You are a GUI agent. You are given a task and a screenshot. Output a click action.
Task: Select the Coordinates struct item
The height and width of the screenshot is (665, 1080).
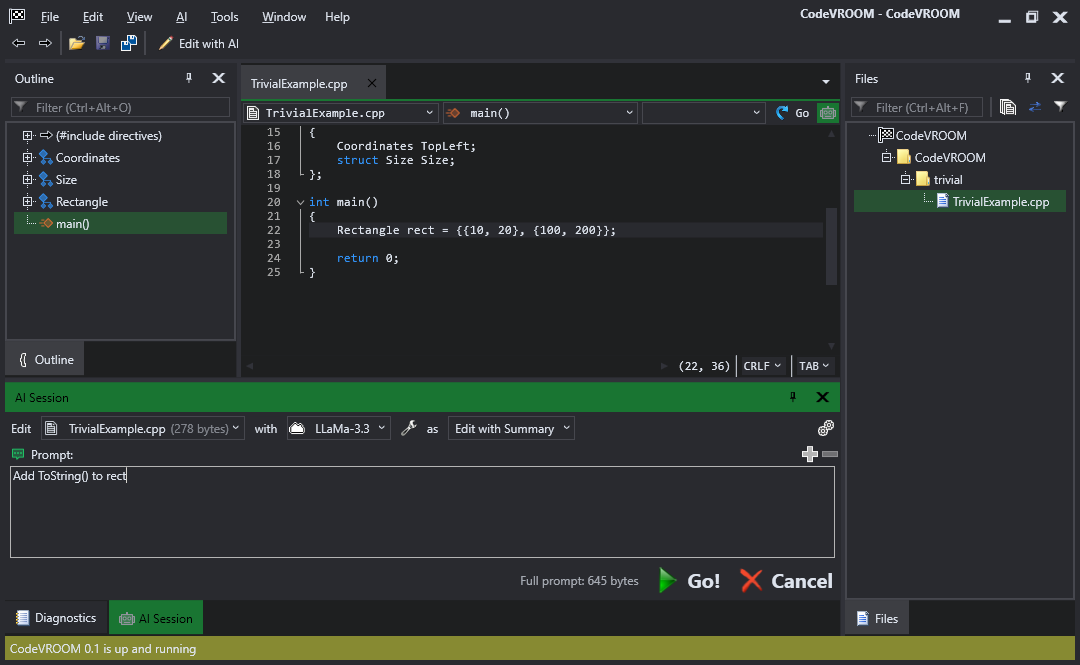(87, 158)
